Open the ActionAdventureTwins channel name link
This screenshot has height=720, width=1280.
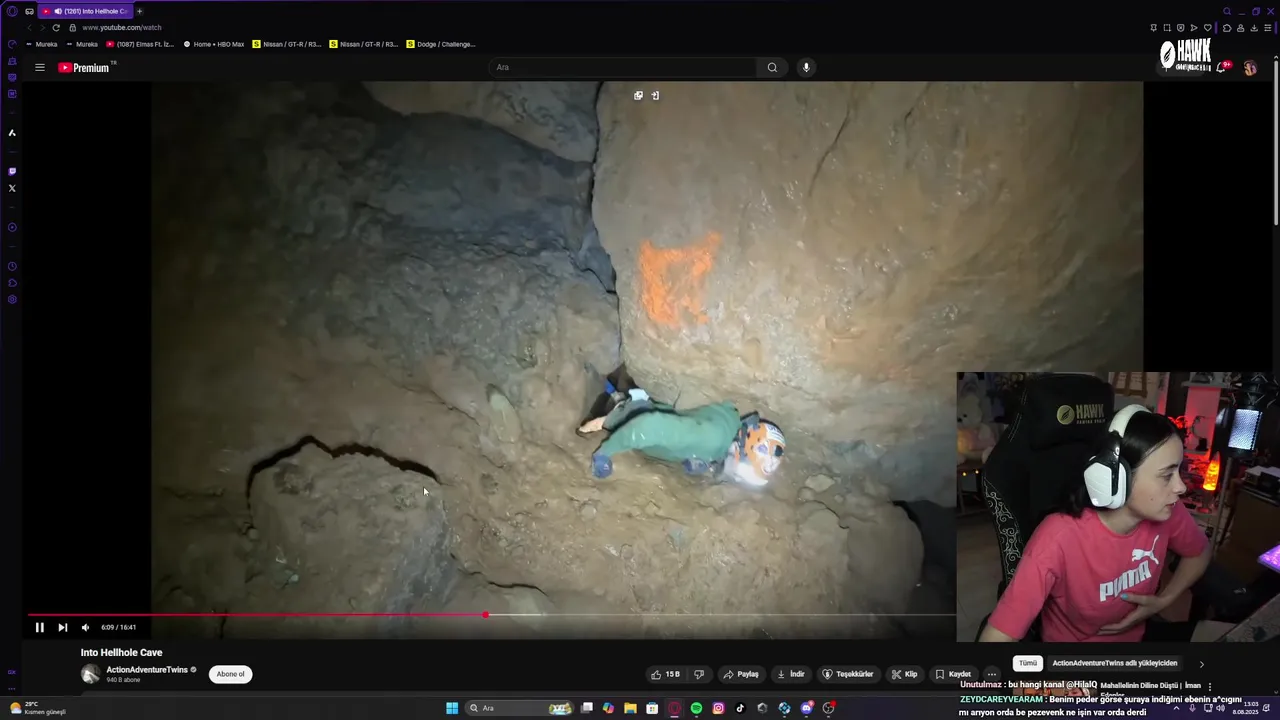[x=147, y=670]
